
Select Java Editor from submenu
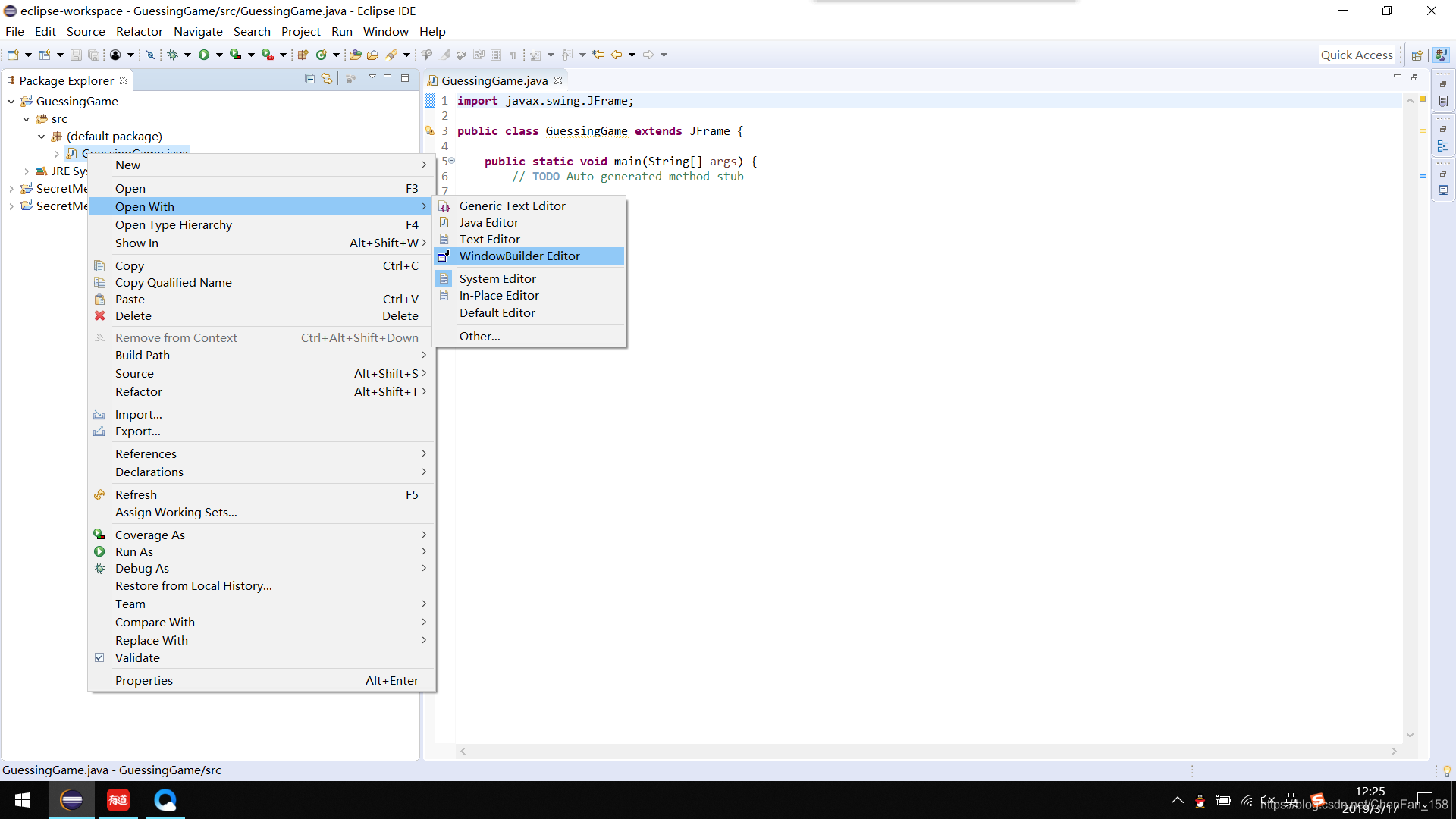489,222
